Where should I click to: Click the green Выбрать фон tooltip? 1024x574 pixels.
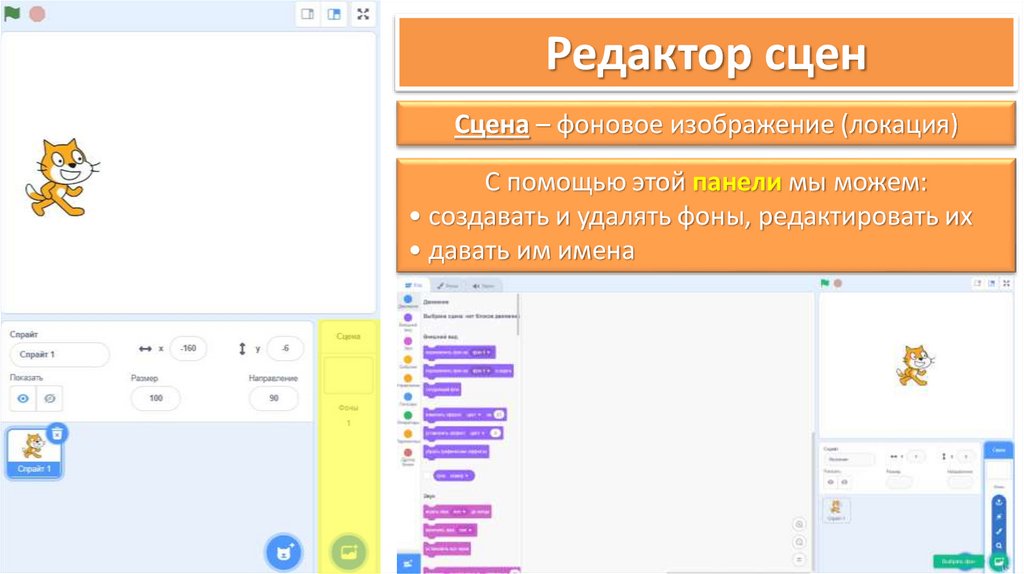click(x=958, y=561)
